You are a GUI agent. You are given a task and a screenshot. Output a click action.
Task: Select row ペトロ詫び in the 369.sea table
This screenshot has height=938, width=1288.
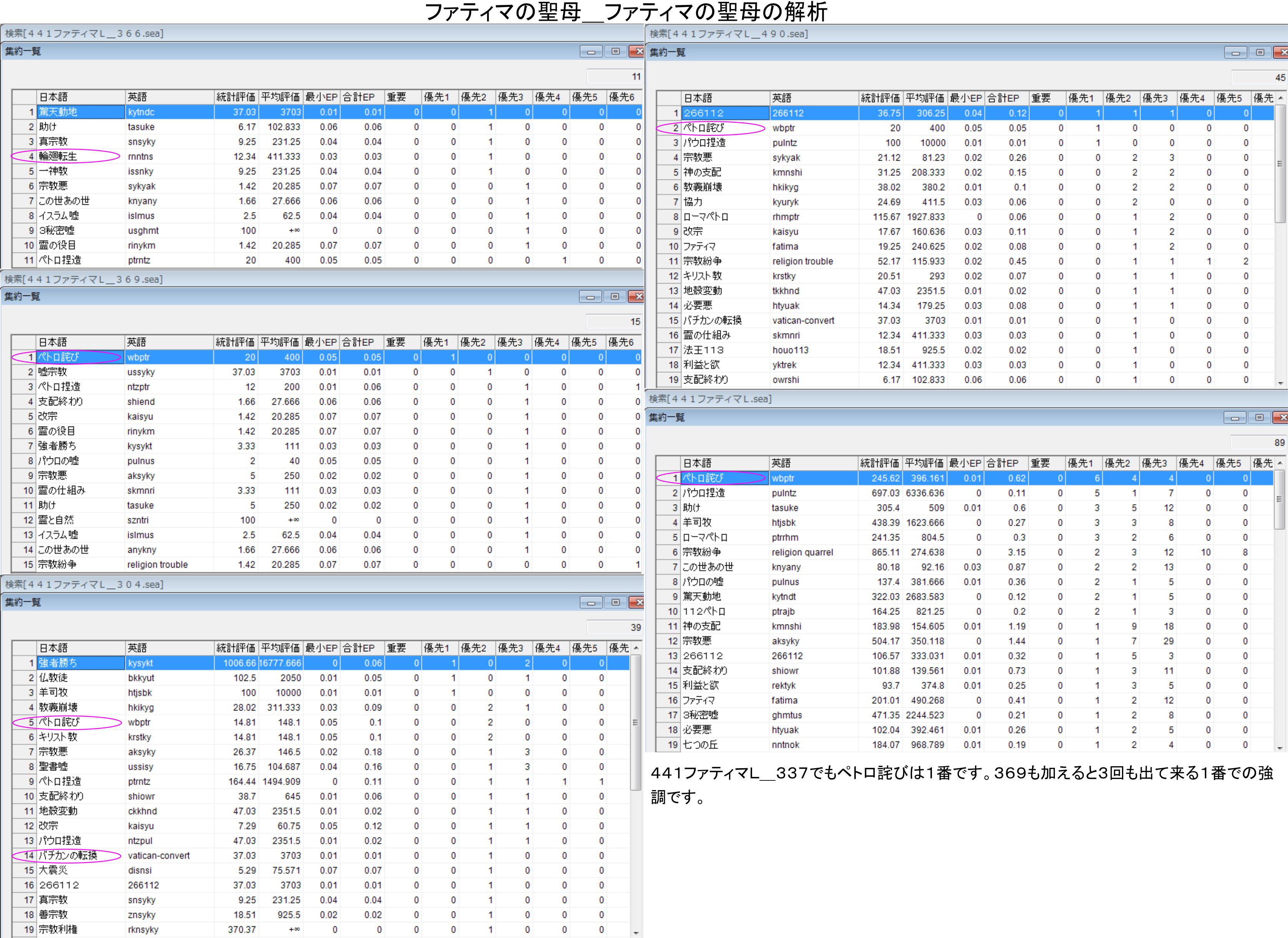click(x=327, y=357)
